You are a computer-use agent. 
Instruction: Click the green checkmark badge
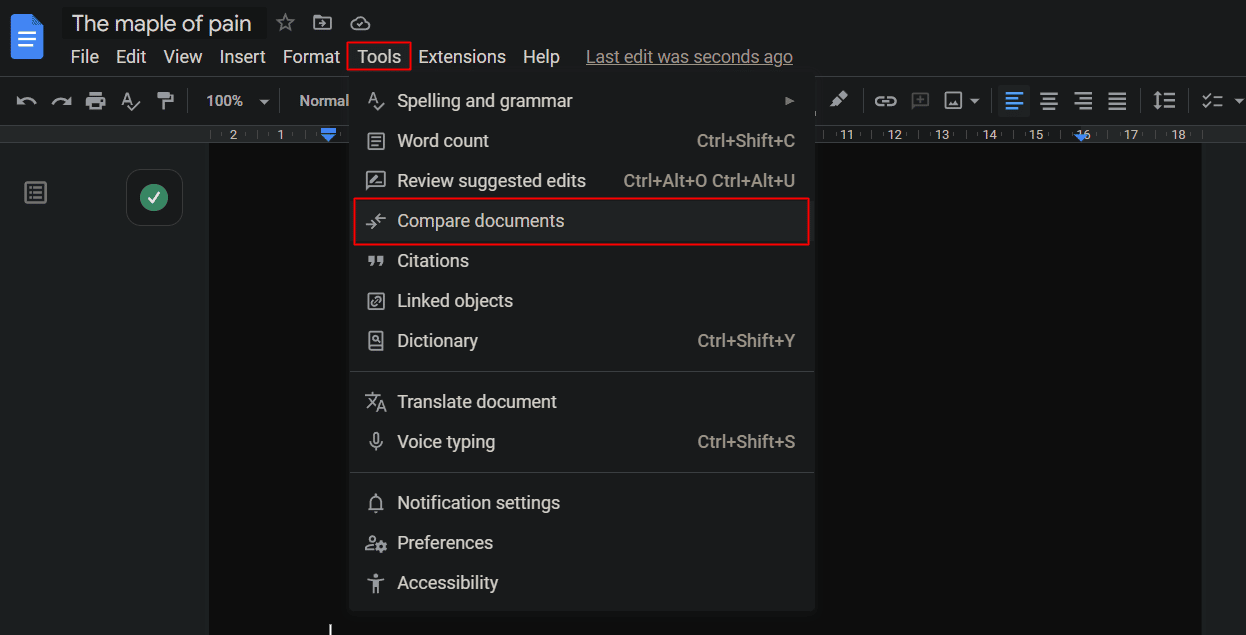click(x=154, y=197)
